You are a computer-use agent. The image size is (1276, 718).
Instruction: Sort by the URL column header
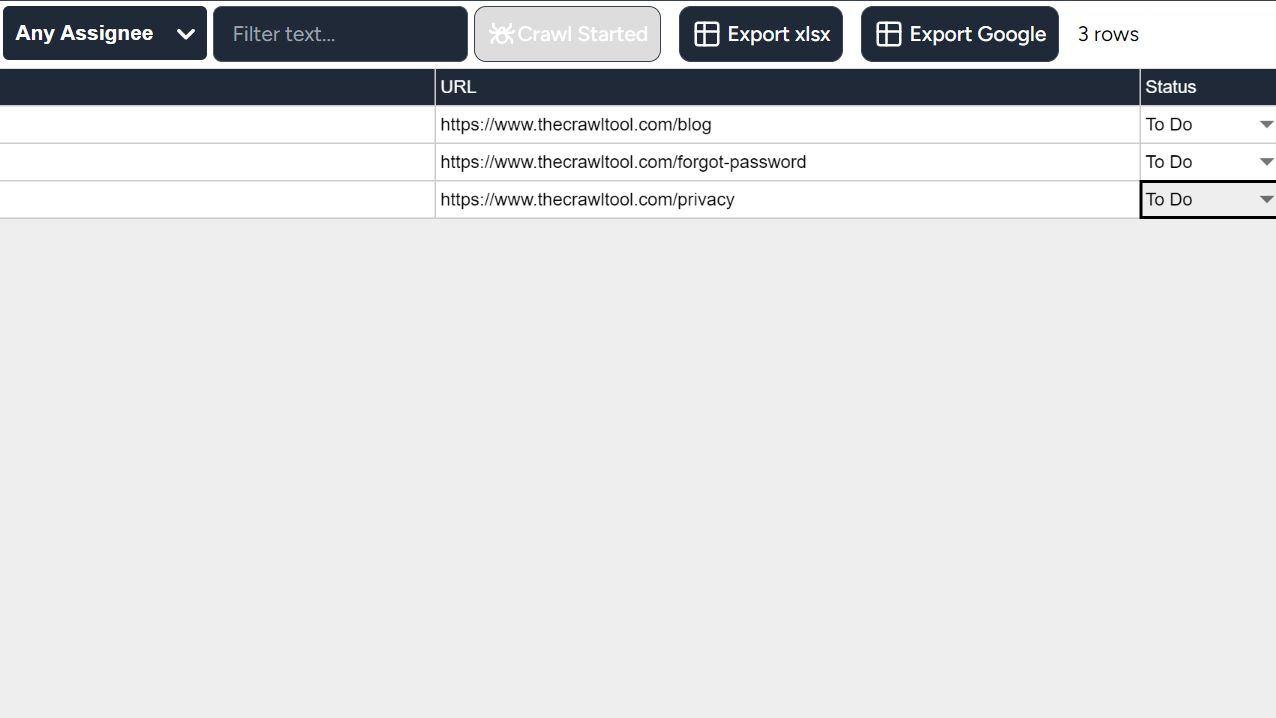click(787, 87)
